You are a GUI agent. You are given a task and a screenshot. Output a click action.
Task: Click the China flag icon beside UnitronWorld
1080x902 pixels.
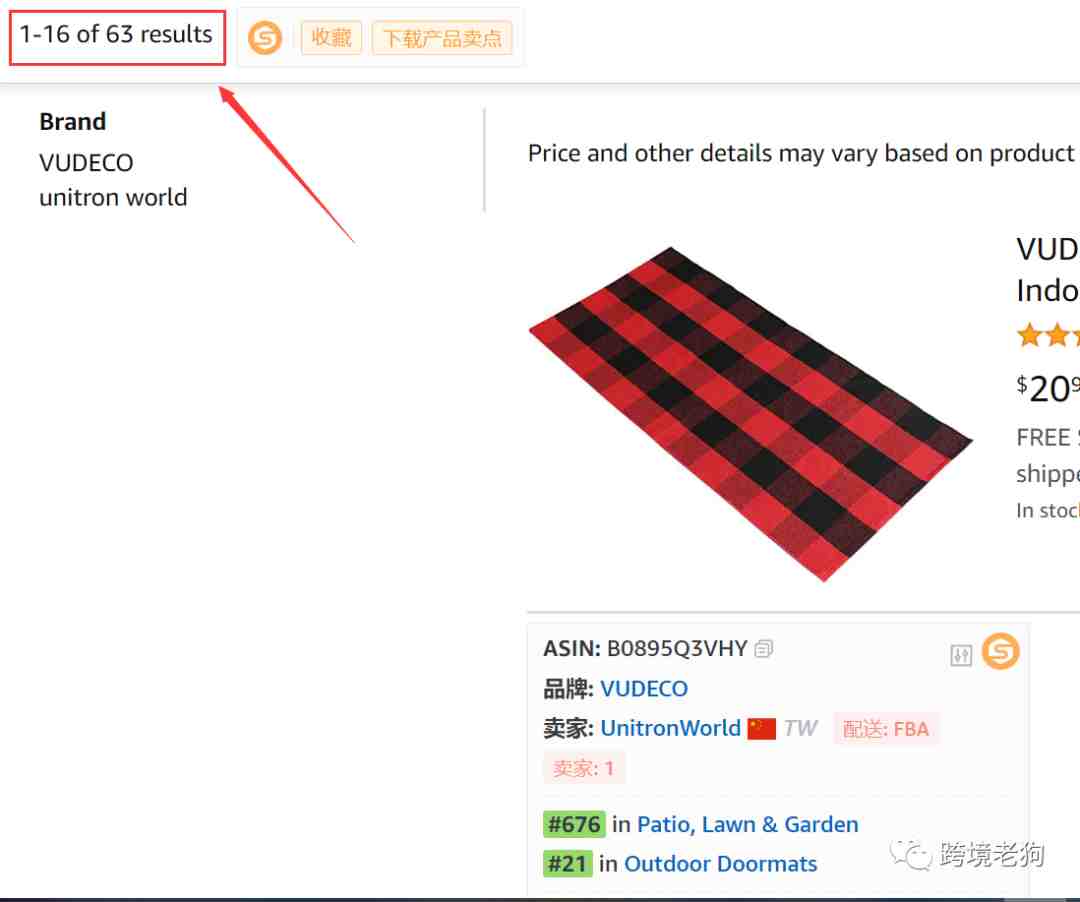[x=762, y=728]
